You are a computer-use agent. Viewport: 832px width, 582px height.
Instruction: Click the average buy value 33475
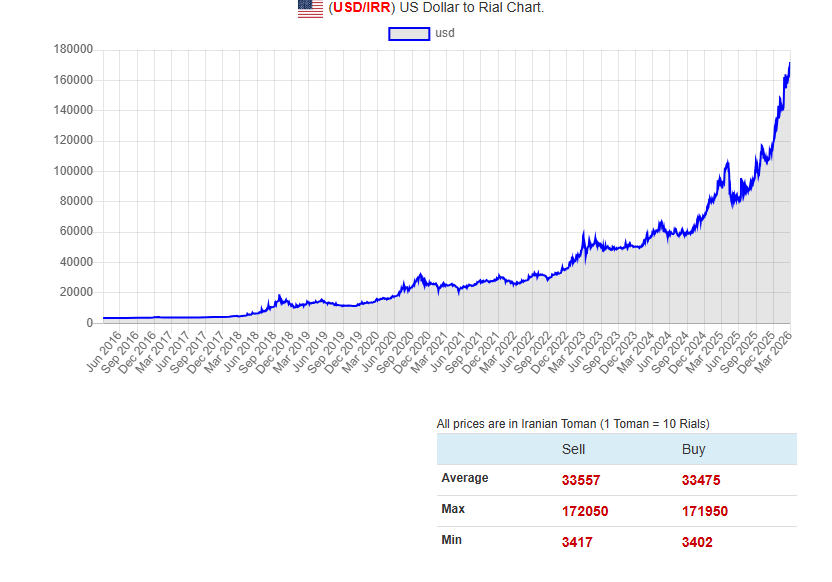tap(701, 481)
